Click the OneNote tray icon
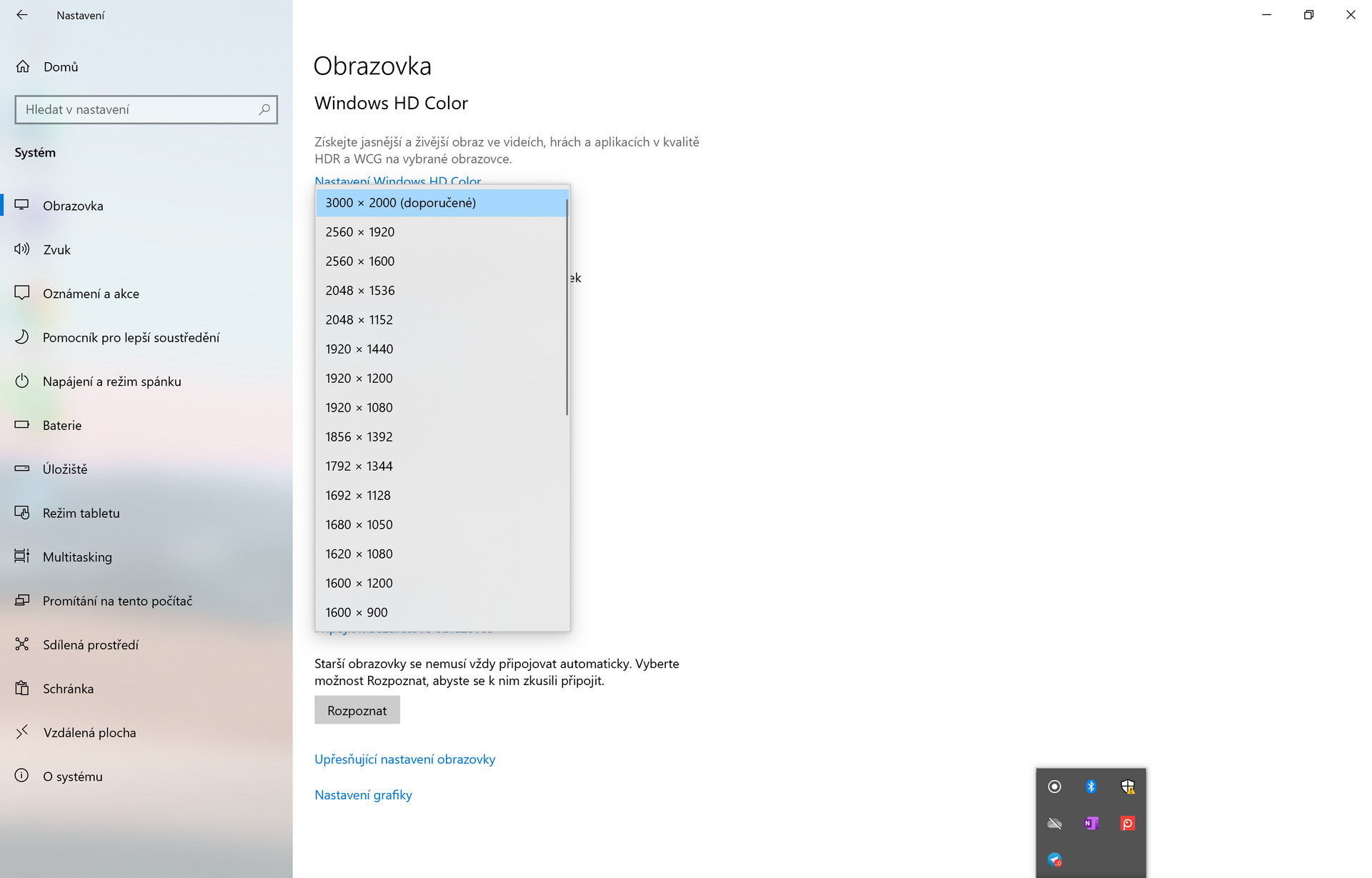The height and width of the screenshot is (878, 1372). [1090, 823]
